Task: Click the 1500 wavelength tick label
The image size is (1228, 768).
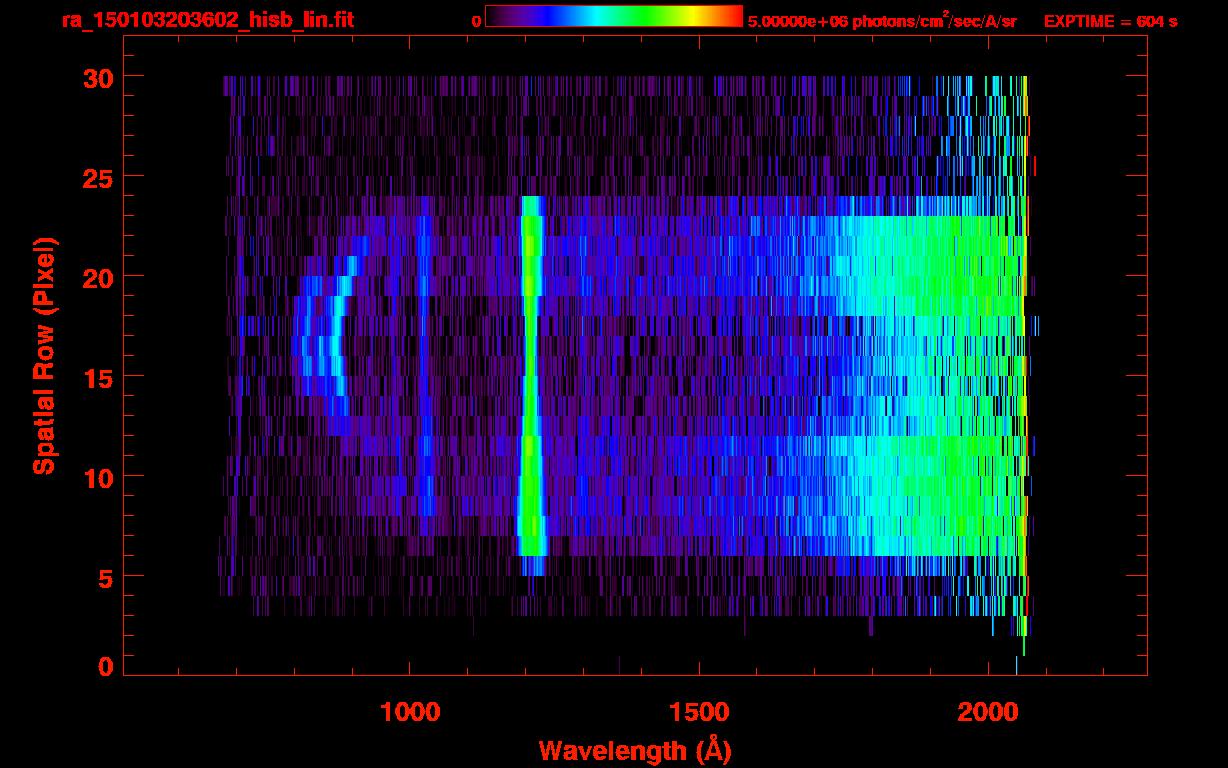Action: [x=698, y=712]
